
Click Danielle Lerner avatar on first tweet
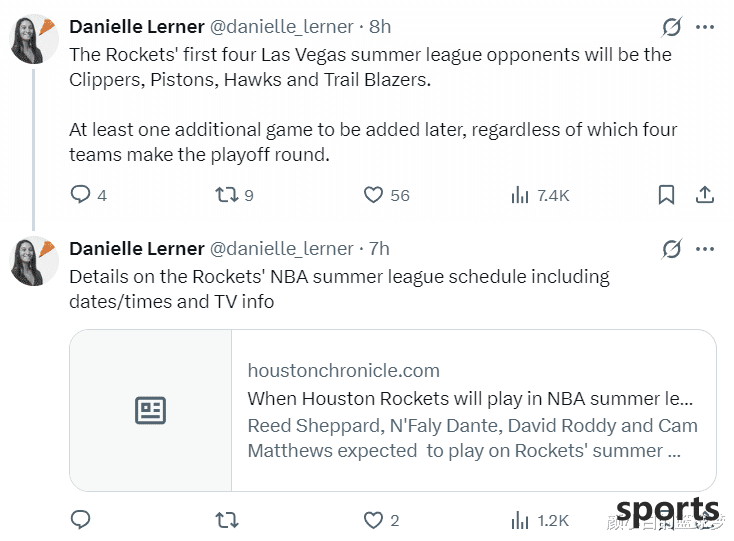pos(34,40)
